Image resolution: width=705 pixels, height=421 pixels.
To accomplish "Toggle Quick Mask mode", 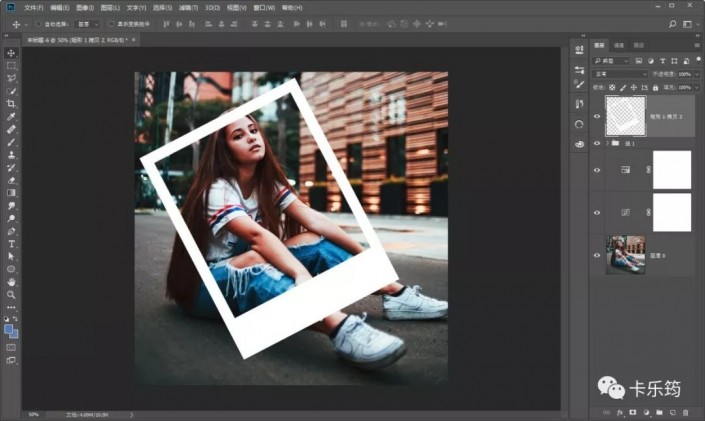I will pyautogui.click(x=11, y=347).
